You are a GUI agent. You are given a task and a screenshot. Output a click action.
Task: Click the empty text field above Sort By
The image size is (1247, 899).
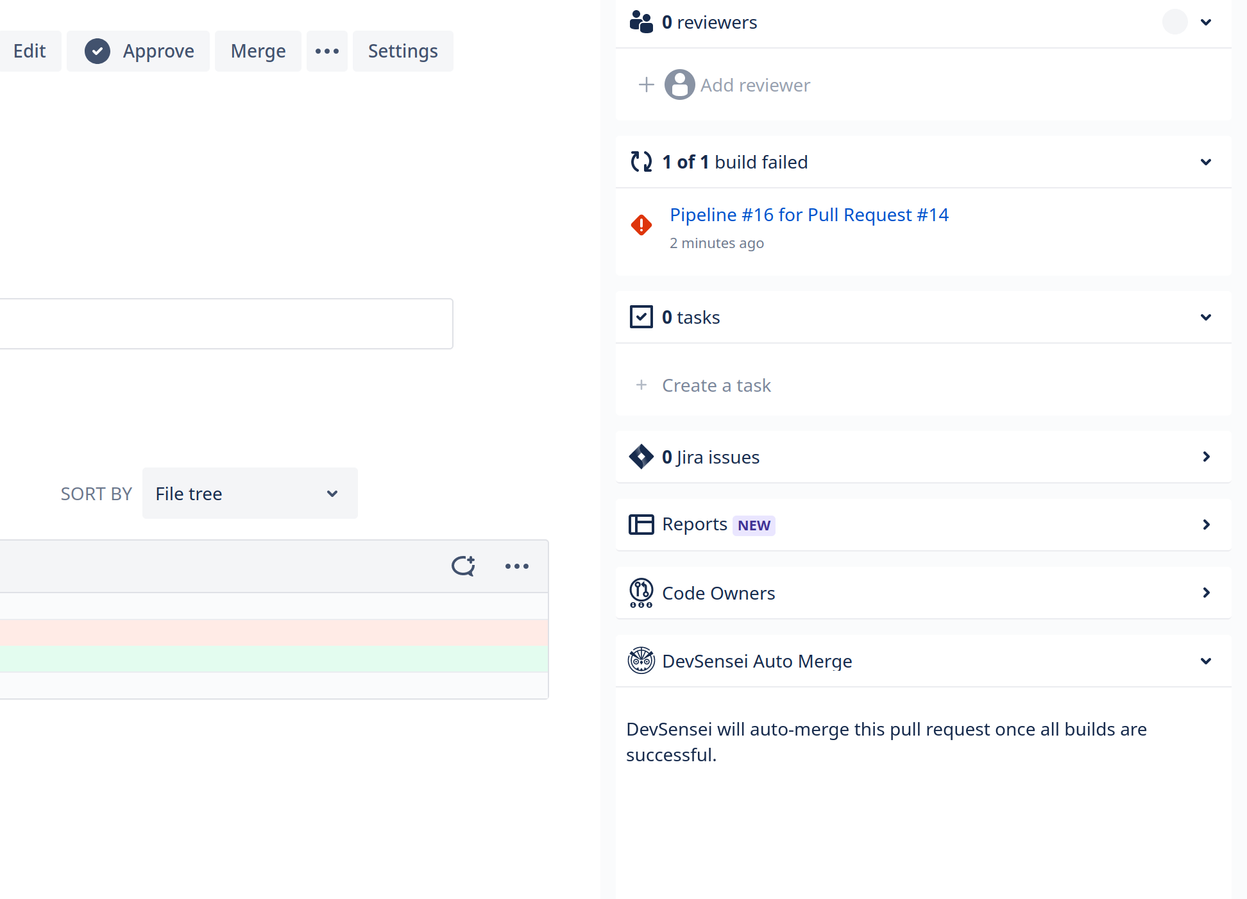[226, 323]
